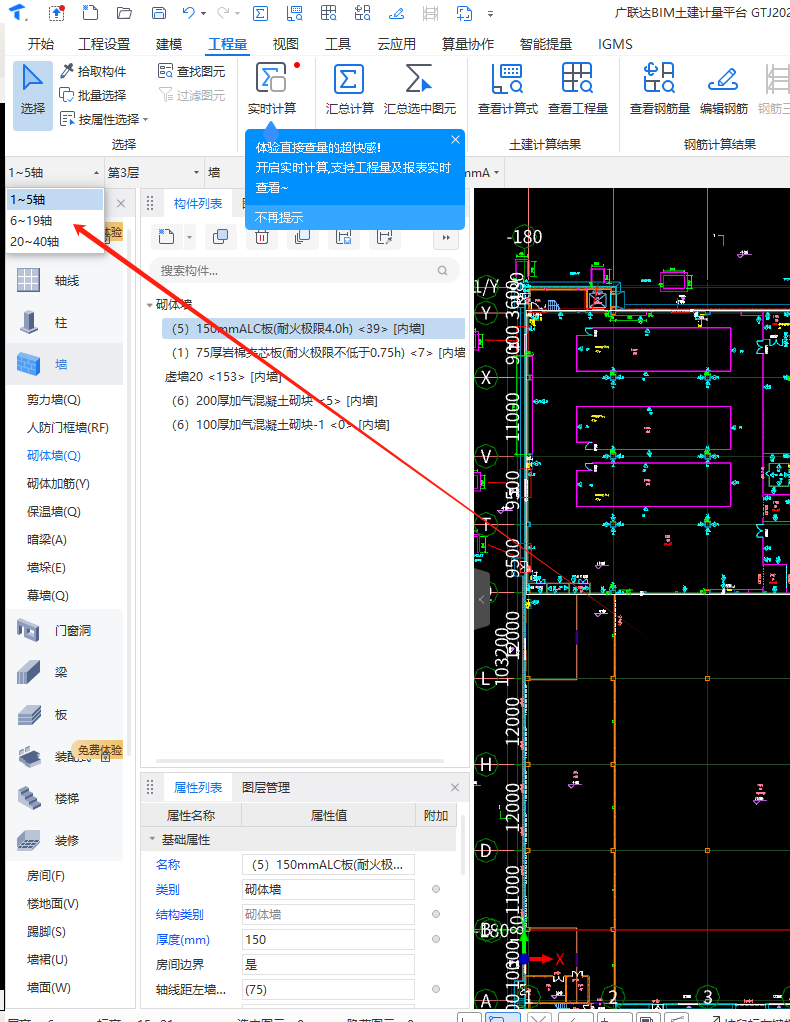Click the Undo arrow icon
This screenshot has height=1022, width=790.
[x=188, y=12]
